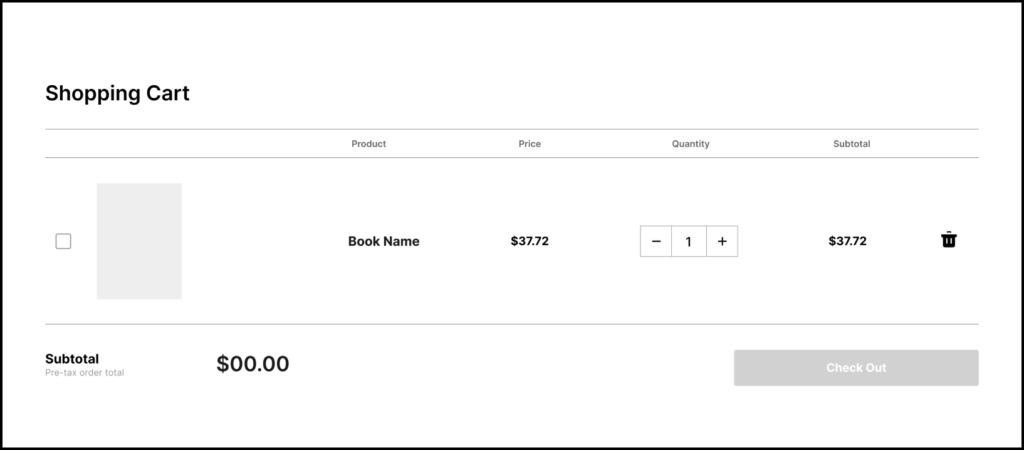This screenshot has height=450, width=1024.
Task: Click the $00.00 order total amount
Action: 252,364
